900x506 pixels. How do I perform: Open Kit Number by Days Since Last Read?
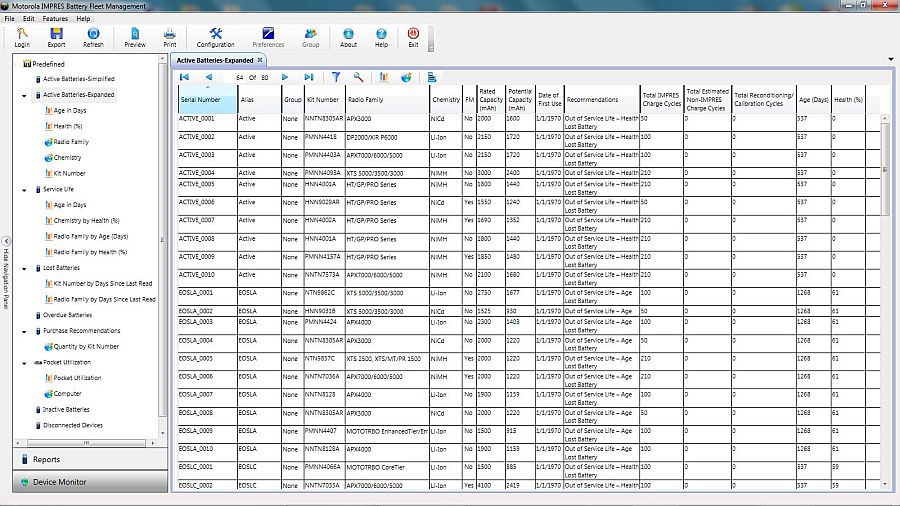(103, 283)
